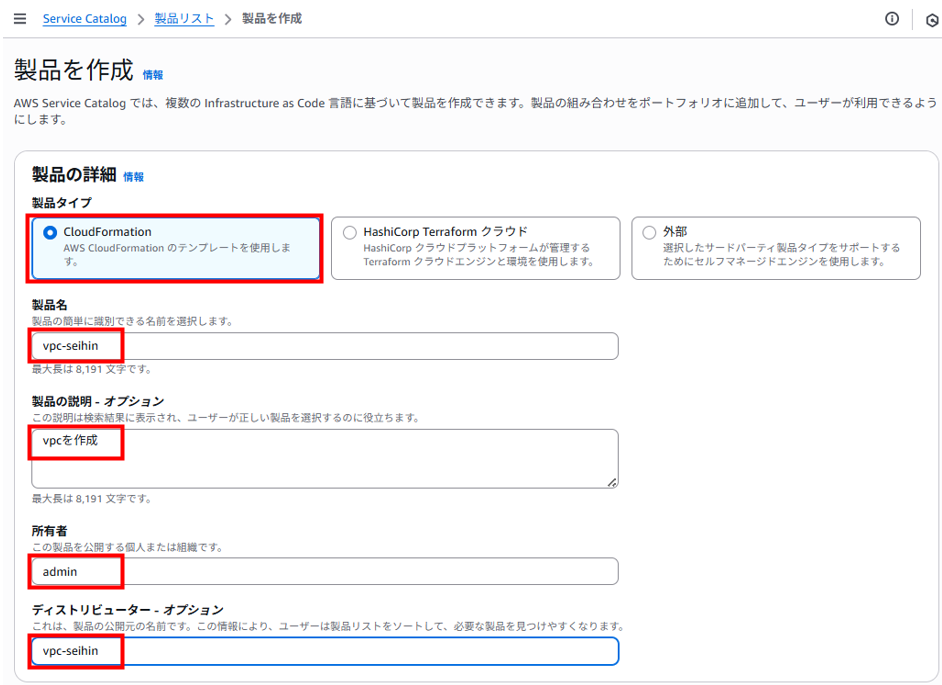Click the 製品を作成 breadcrumb text
Image resolution: width=942 pixels, height=685 pixels.
pos(272,19)
